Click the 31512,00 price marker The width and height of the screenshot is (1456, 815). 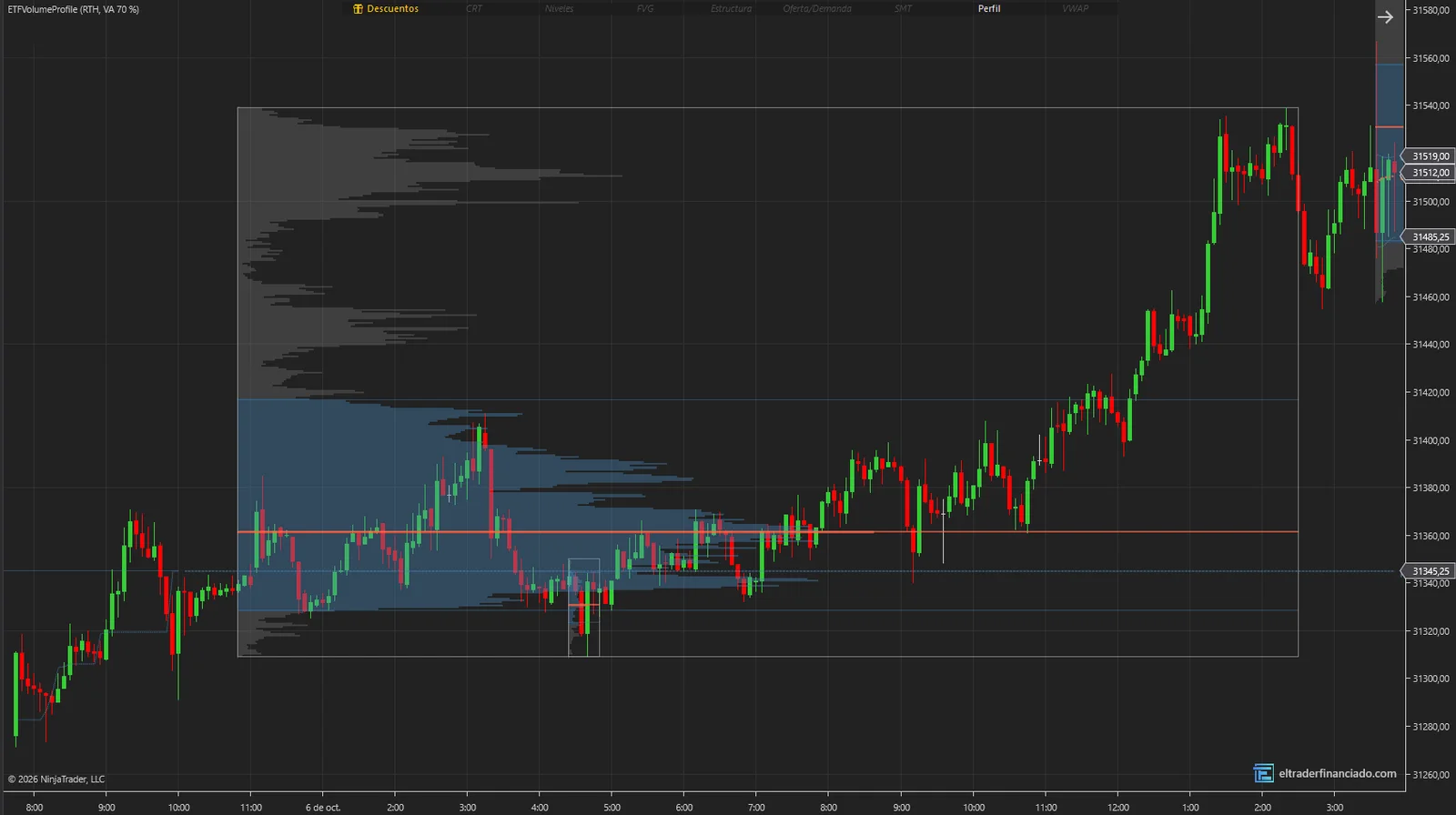1429,173
